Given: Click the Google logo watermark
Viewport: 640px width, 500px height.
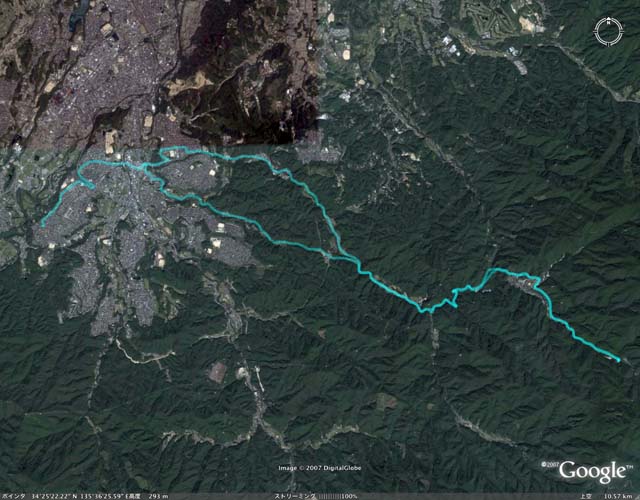Looking at the screenshot, I should [x=592, y=471].
